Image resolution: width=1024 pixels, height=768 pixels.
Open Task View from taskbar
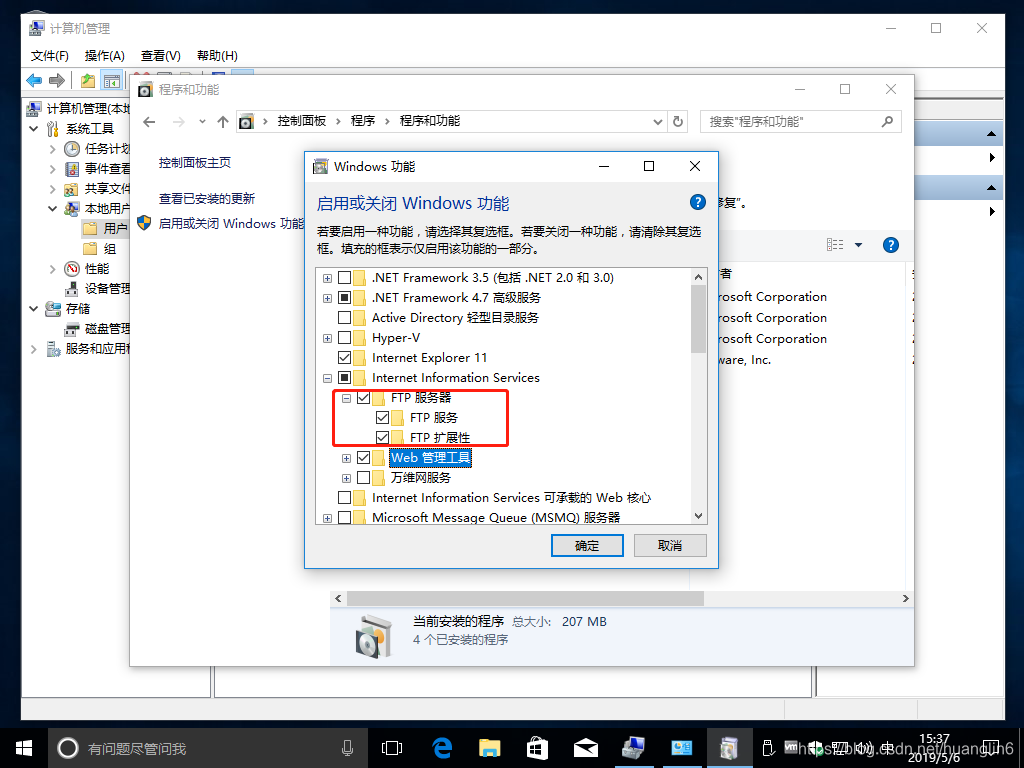point(391,748)
